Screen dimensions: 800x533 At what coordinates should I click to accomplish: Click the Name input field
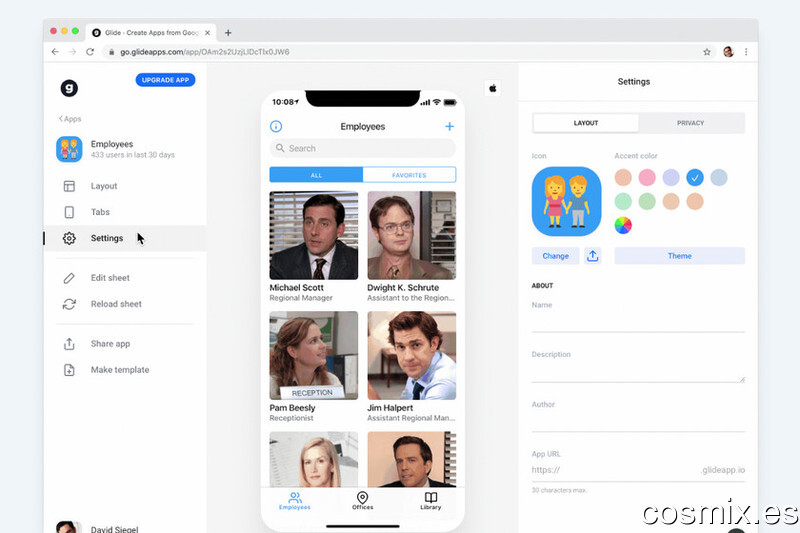638,322
